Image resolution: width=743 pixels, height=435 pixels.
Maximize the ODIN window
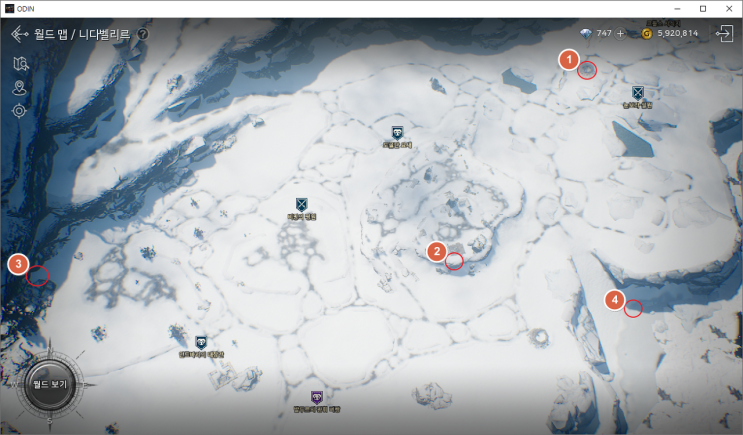coord(703,9)
